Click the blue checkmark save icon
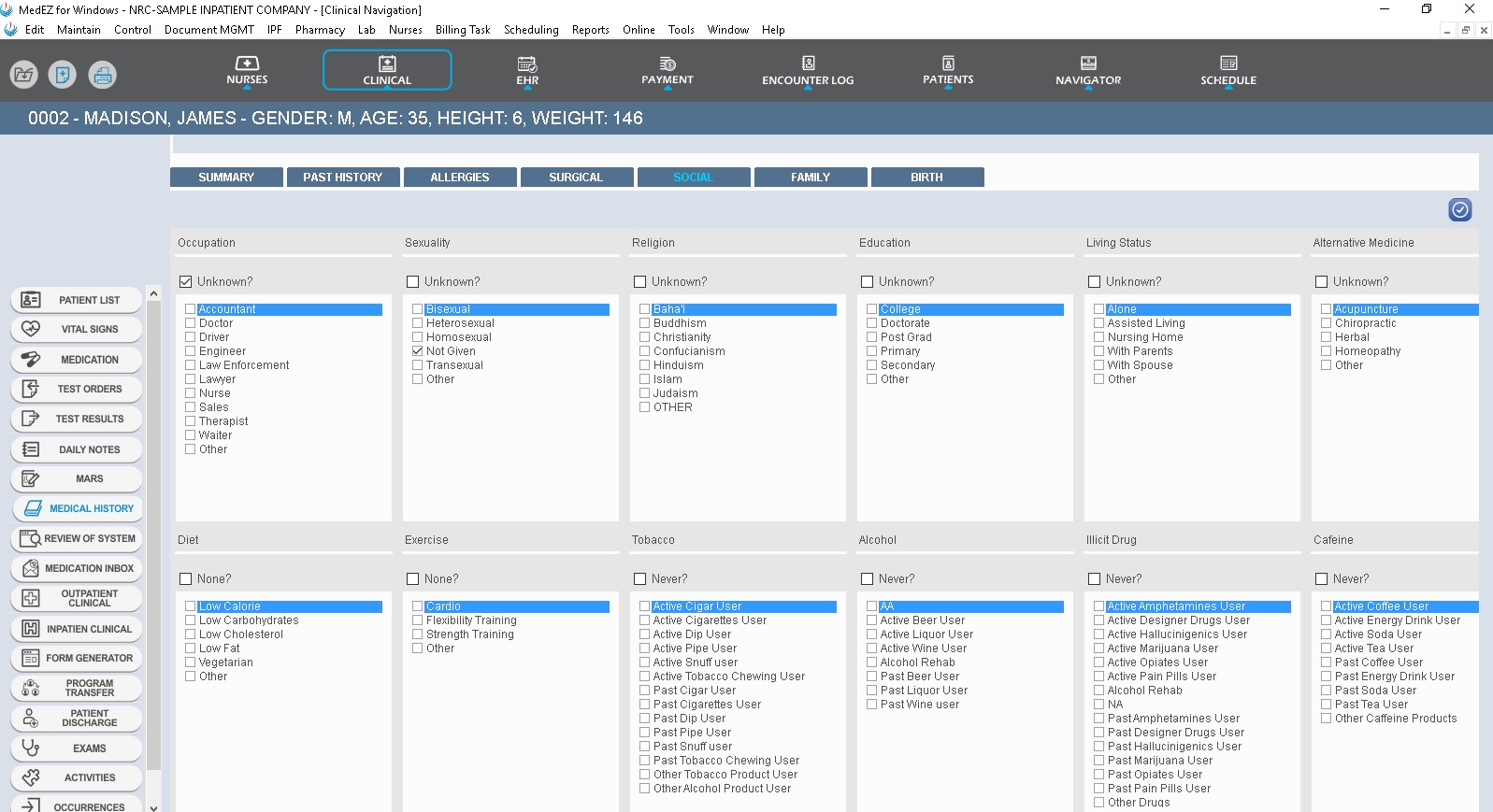This screenshot has width=1493, height=812. point(1460,210)
